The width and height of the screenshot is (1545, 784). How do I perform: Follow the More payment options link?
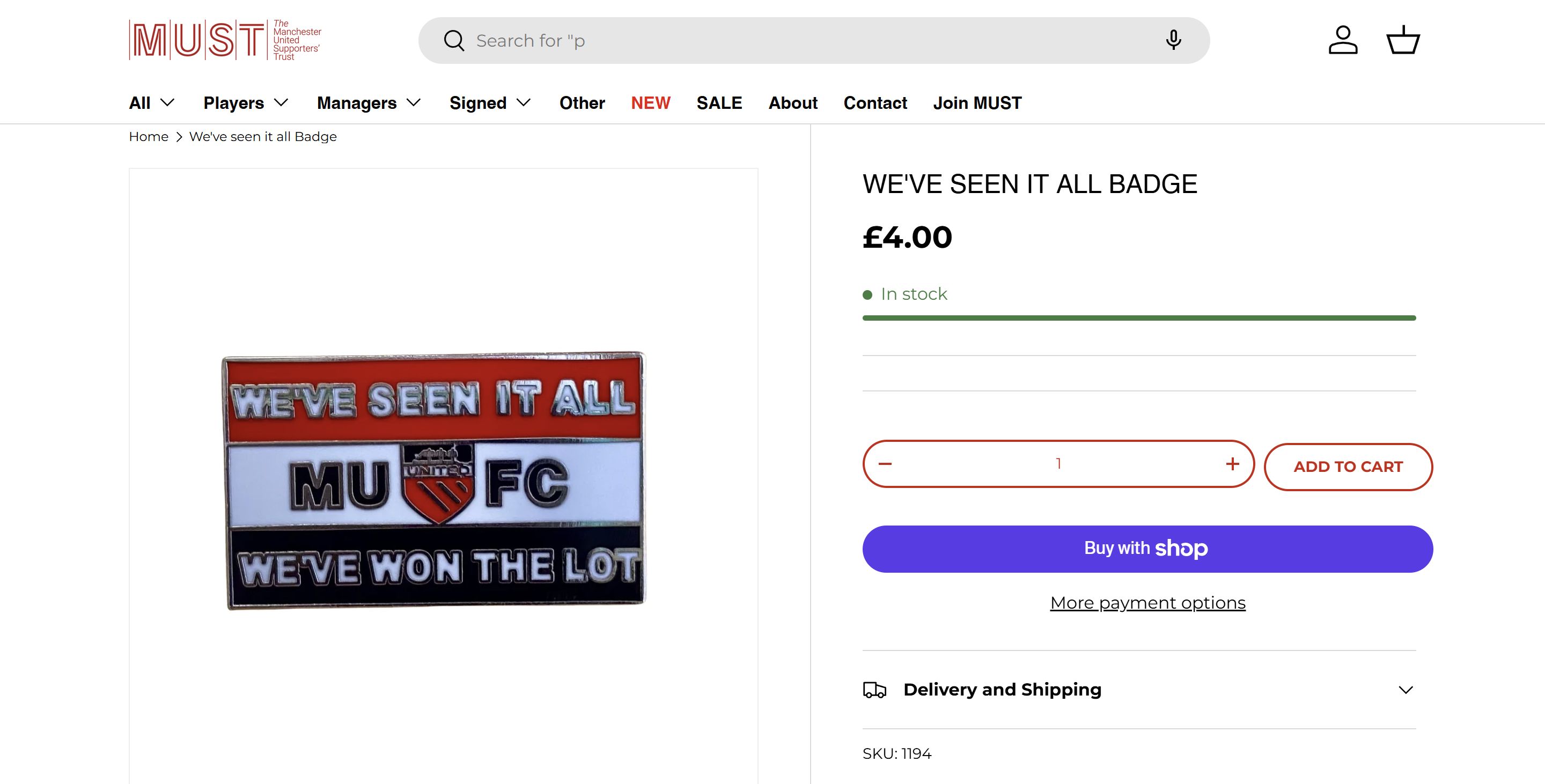(1147, 603)
